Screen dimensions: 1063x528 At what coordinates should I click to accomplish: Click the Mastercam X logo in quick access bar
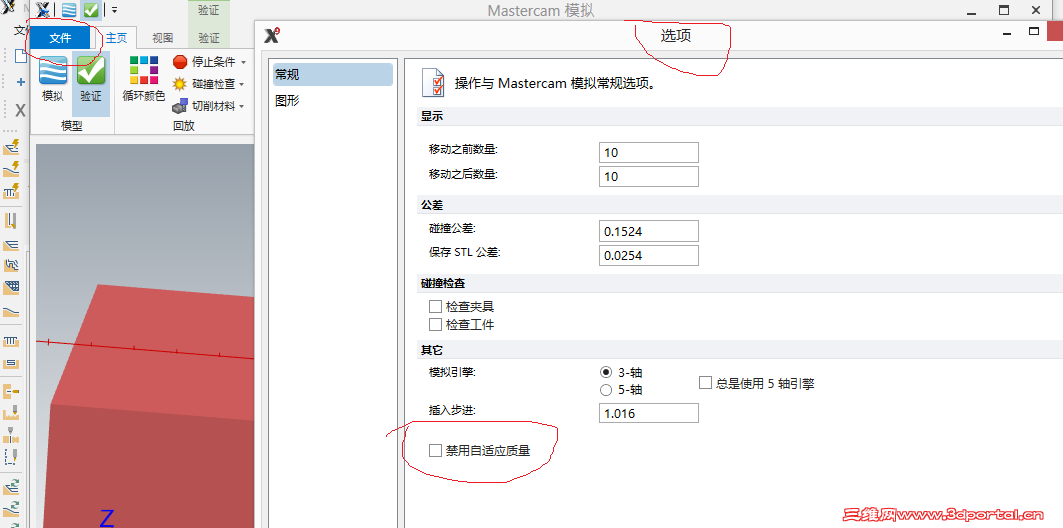43,10
